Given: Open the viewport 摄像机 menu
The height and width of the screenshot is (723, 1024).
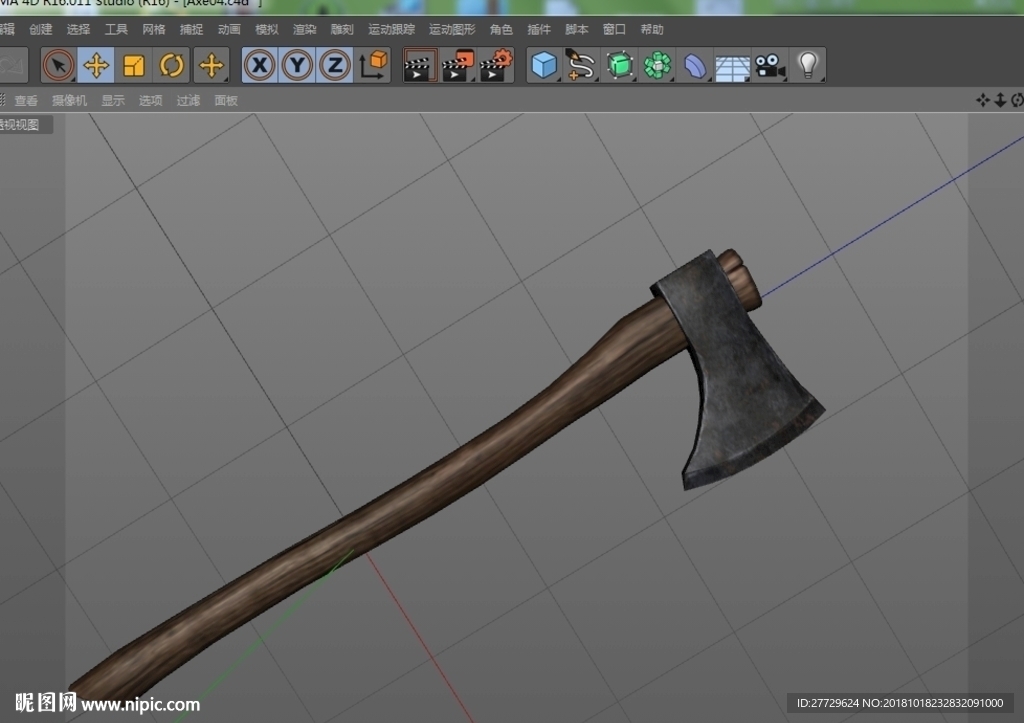Looking at the screenshot, I should point(69,101).
